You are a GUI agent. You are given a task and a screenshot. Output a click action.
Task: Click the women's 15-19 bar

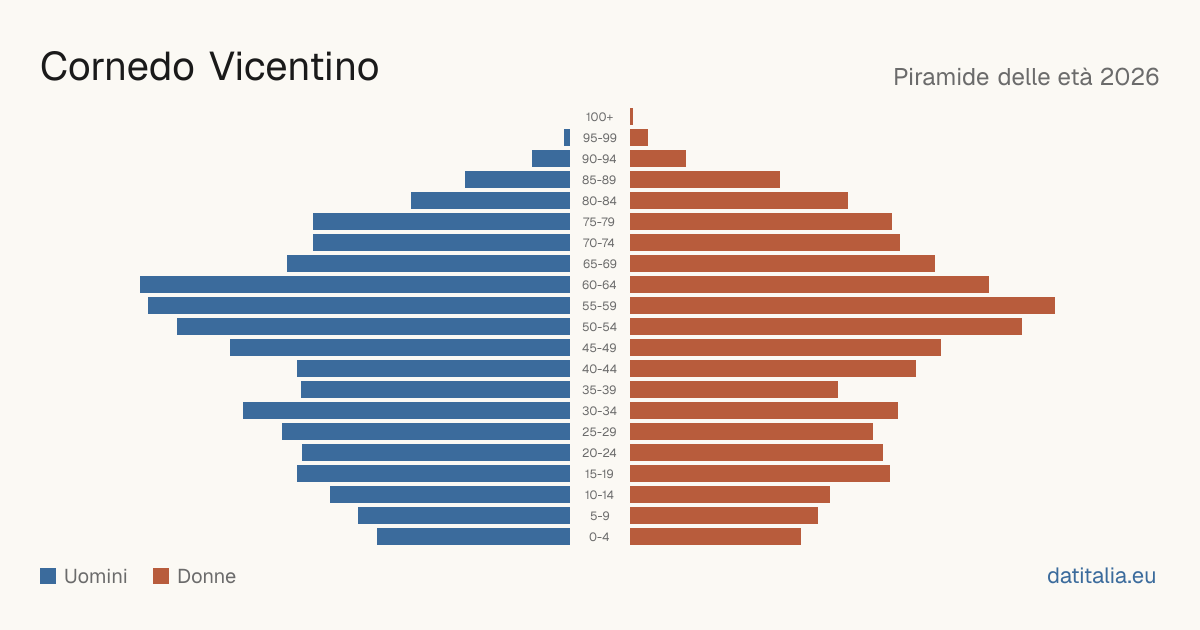(760, 474)
